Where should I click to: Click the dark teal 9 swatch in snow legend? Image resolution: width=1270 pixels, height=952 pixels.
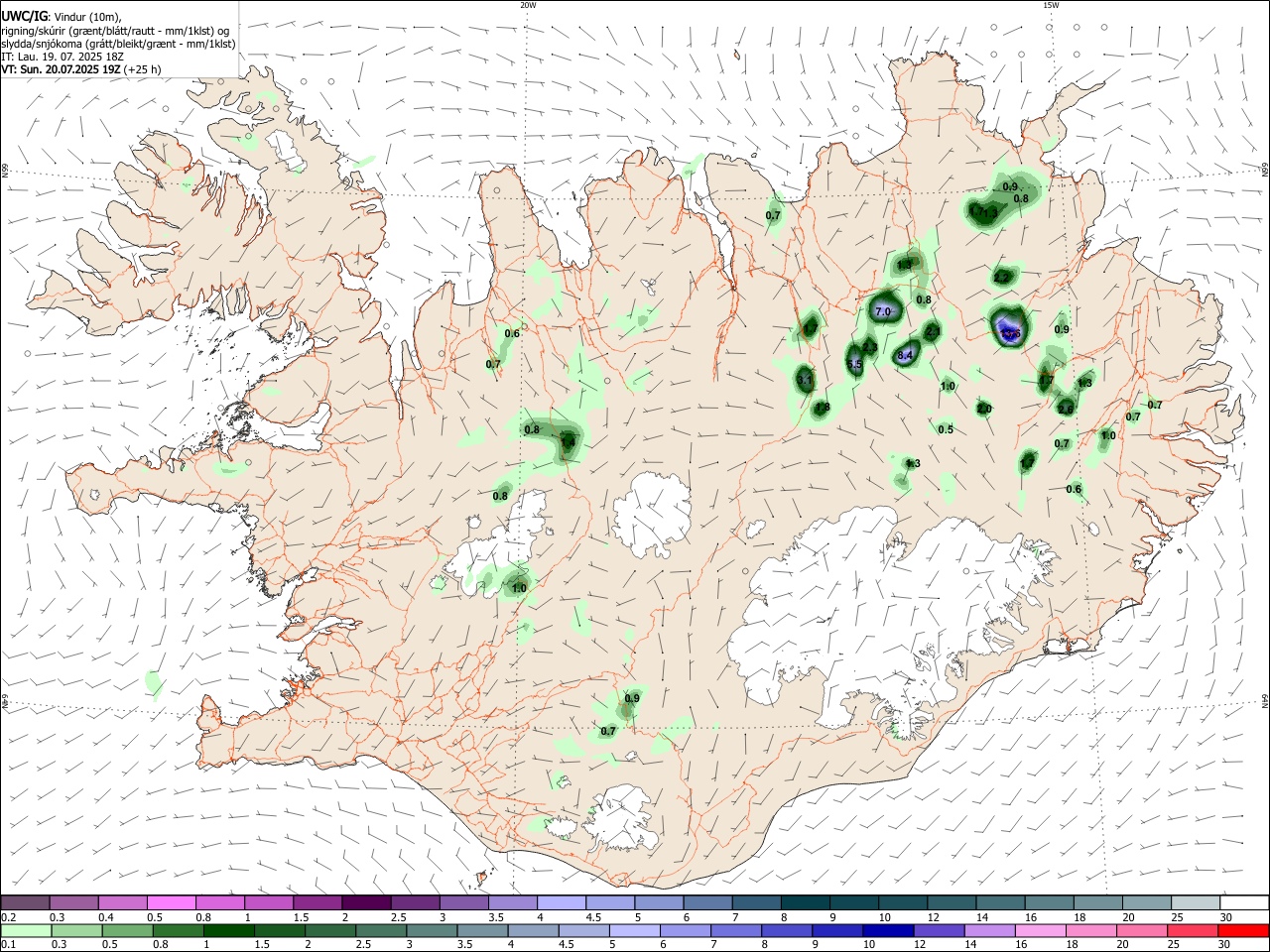coord(854,903)
